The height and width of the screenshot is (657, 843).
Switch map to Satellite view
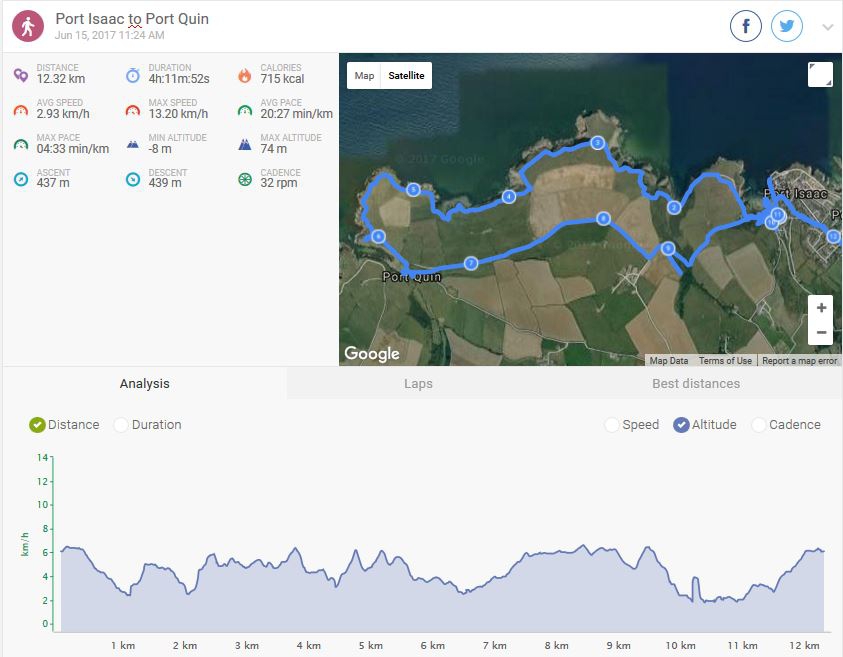[x=406, y=76]
